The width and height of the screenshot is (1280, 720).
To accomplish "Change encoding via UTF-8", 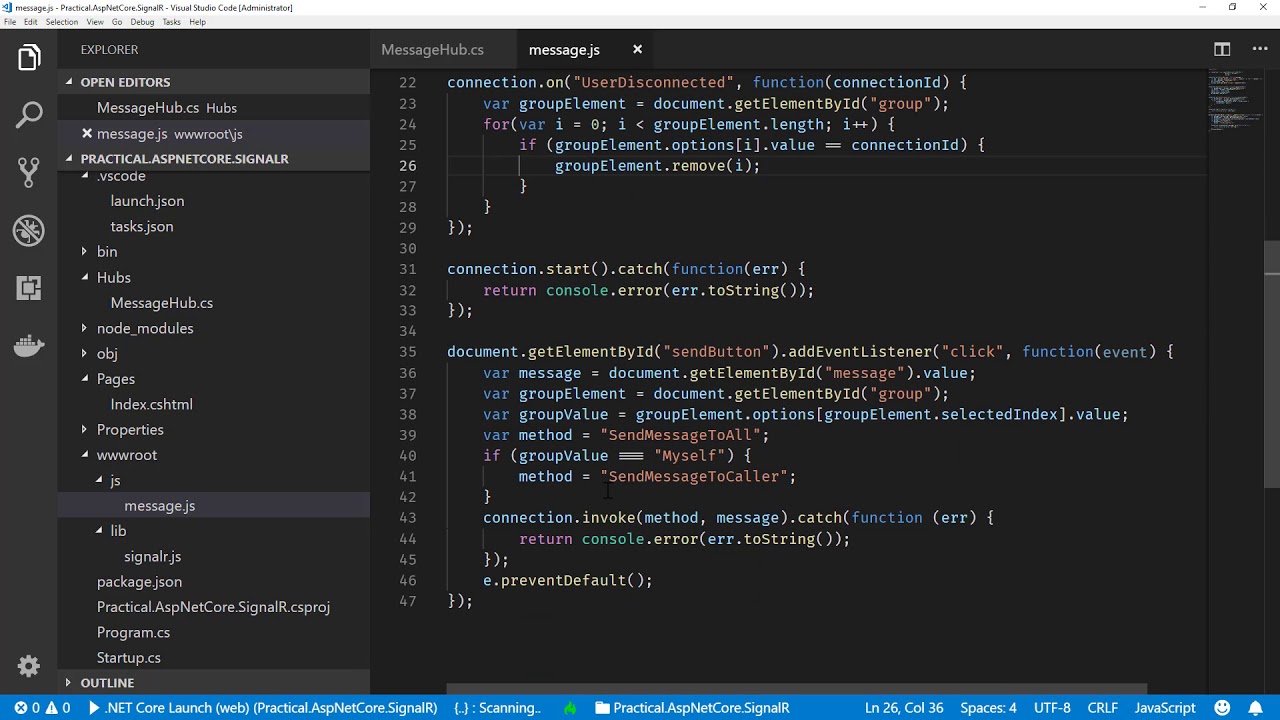I will click(1052, 707).
